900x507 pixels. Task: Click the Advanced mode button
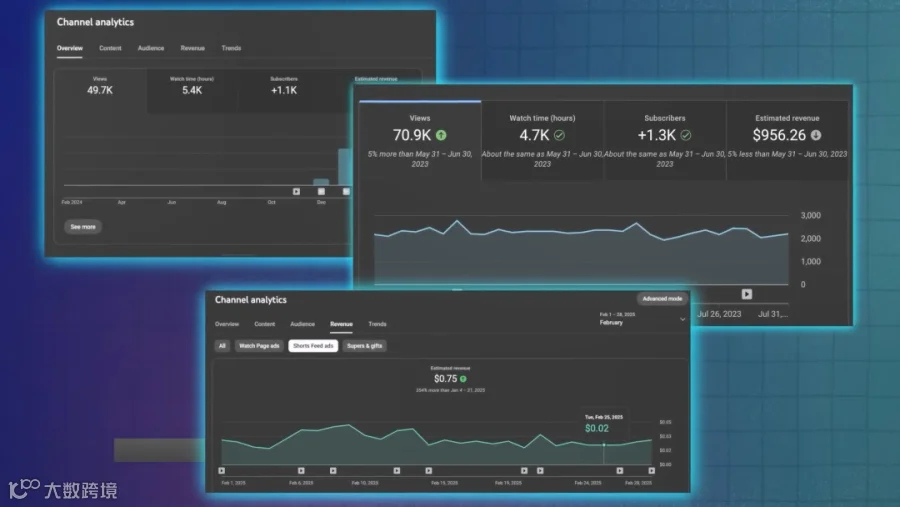(662, 299)
